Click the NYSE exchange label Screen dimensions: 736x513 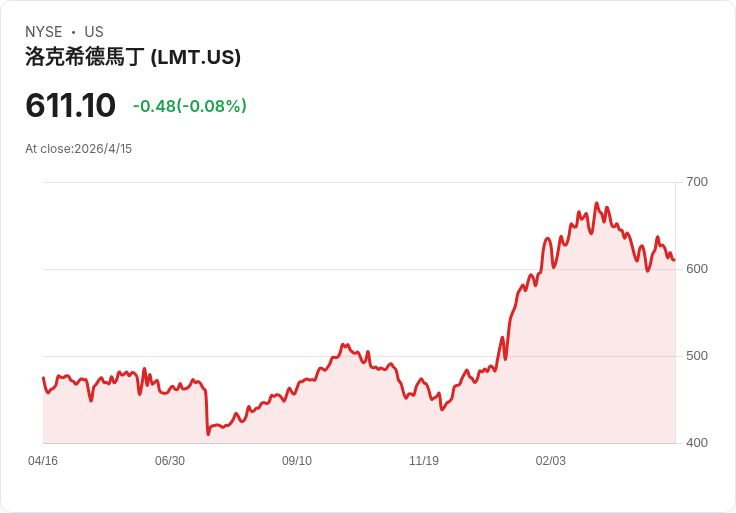coord(44,32)
